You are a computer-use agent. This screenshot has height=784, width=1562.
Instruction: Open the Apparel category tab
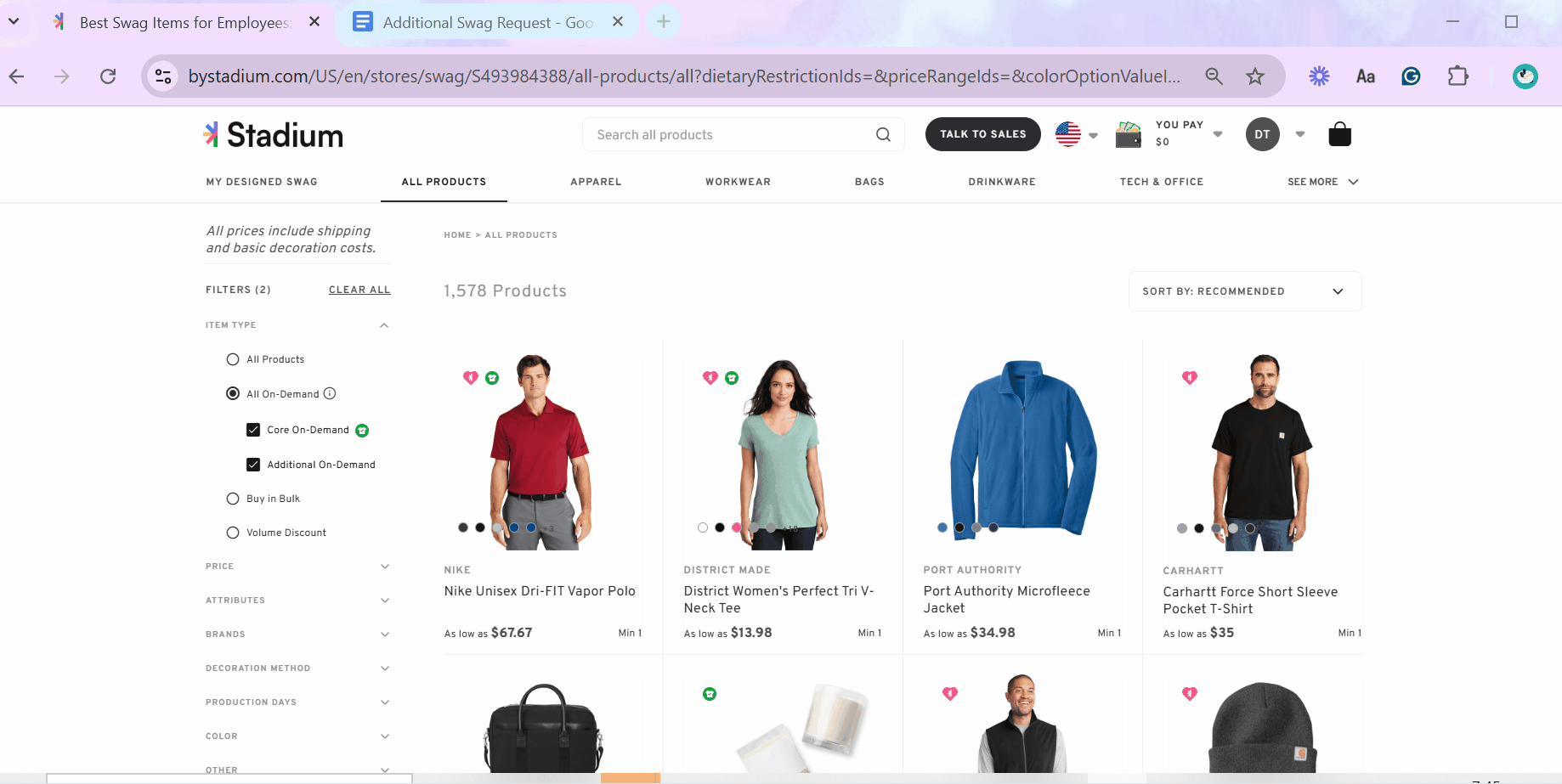(596, 182)
